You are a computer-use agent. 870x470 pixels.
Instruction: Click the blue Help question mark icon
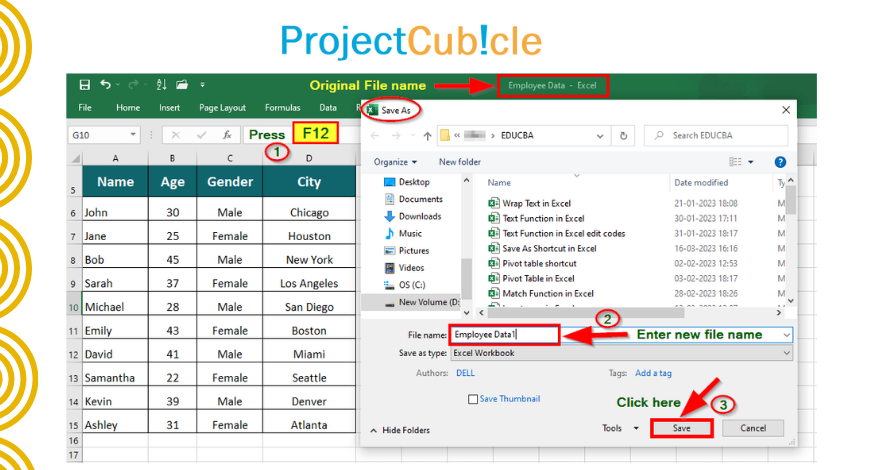pos(780,162)
